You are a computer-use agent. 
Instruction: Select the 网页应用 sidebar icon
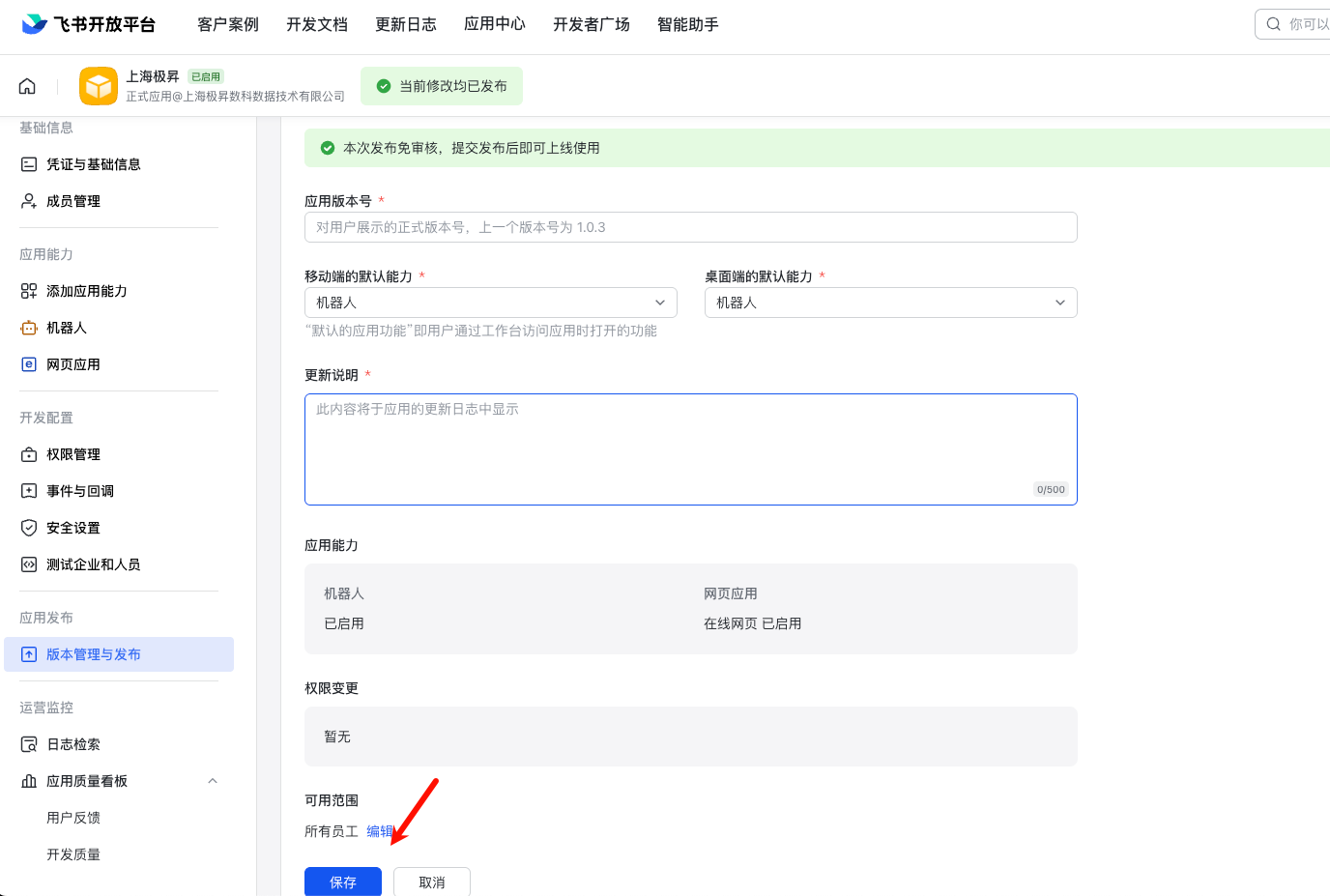point(73,363)
